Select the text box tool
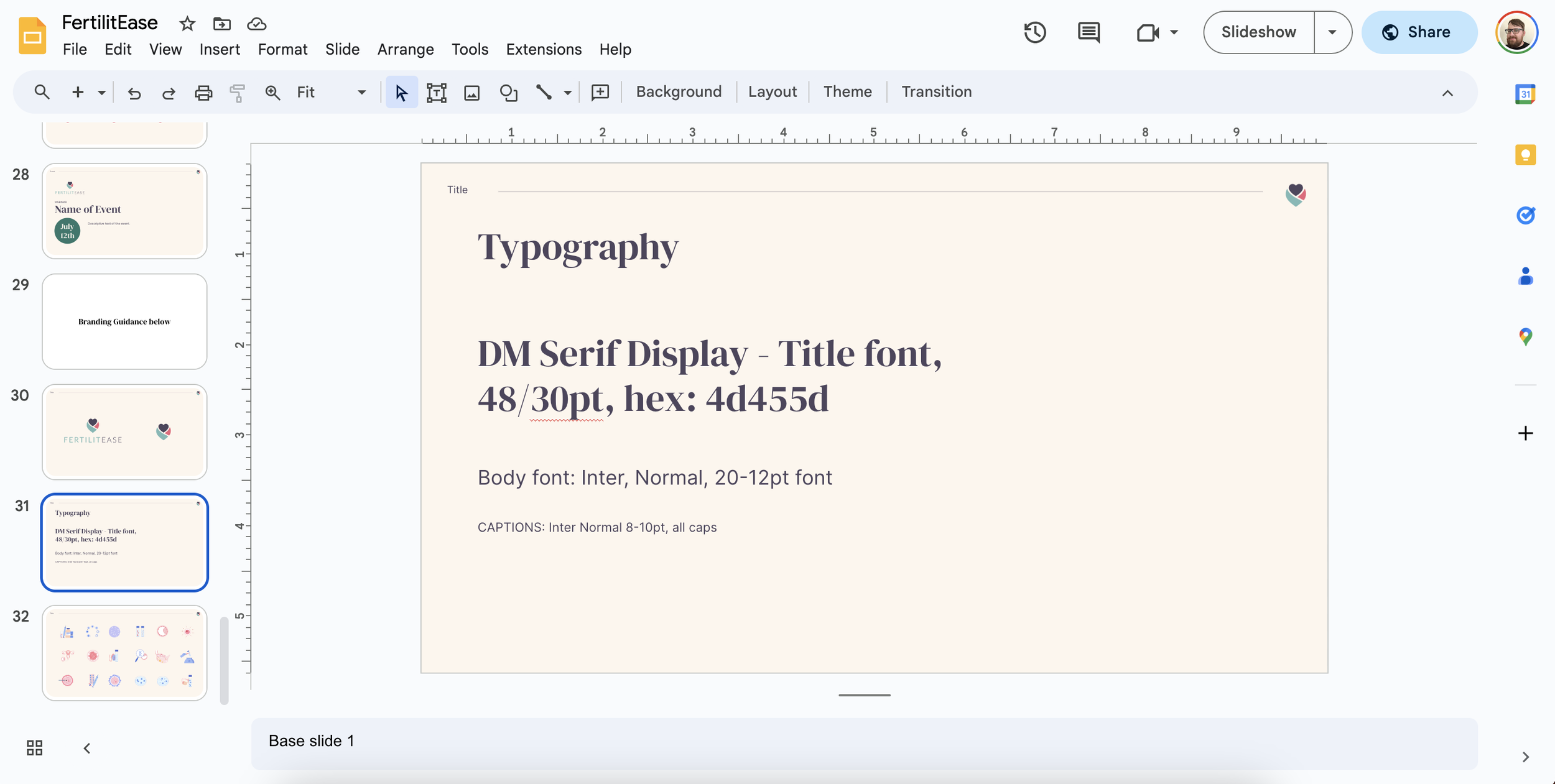The width and height of the screenshot is (1555, 784). coord(436,93)
